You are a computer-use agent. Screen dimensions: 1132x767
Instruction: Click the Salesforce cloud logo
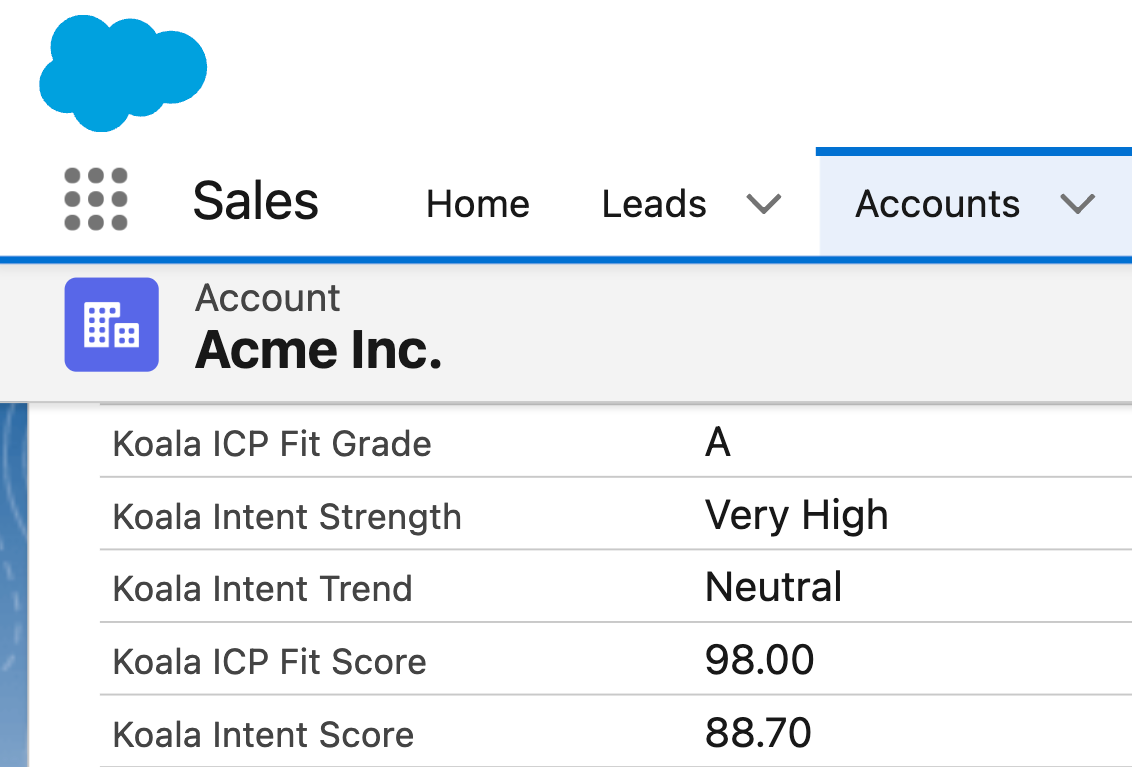point(122,72)
